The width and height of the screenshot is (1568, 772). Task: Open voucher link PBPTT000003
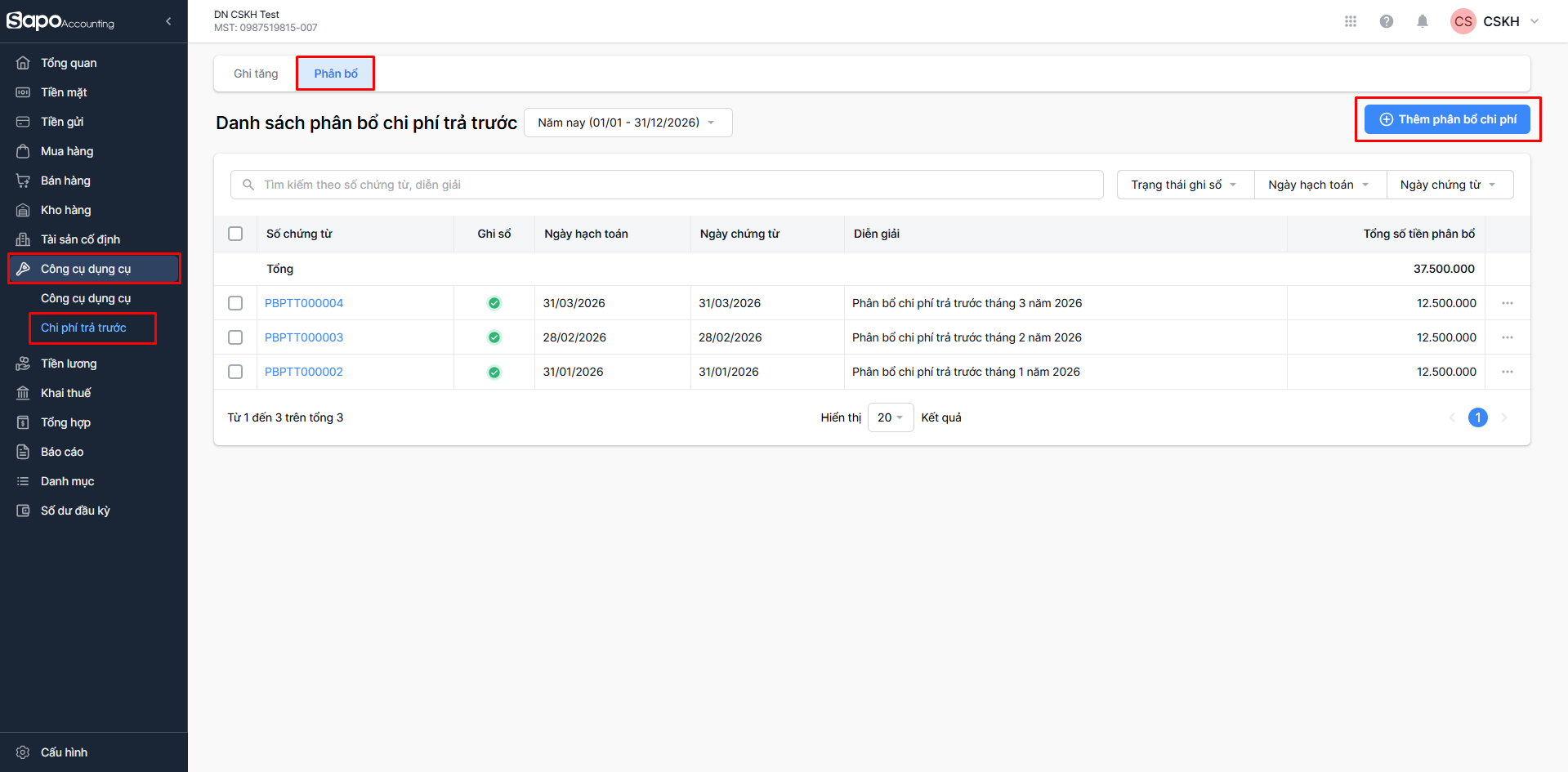304,337
